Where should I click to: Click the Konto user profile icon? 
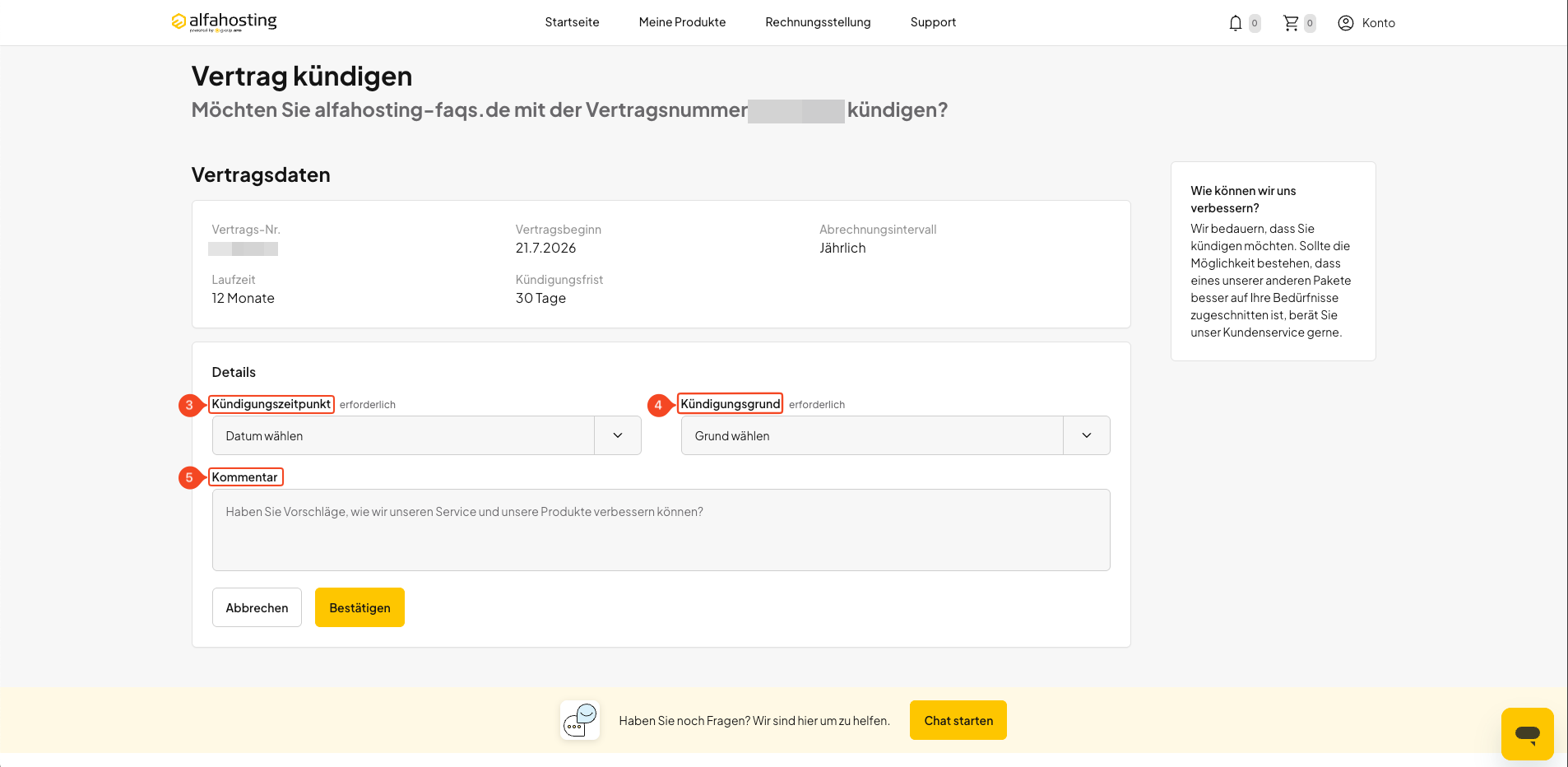(x=1346, y=23)
